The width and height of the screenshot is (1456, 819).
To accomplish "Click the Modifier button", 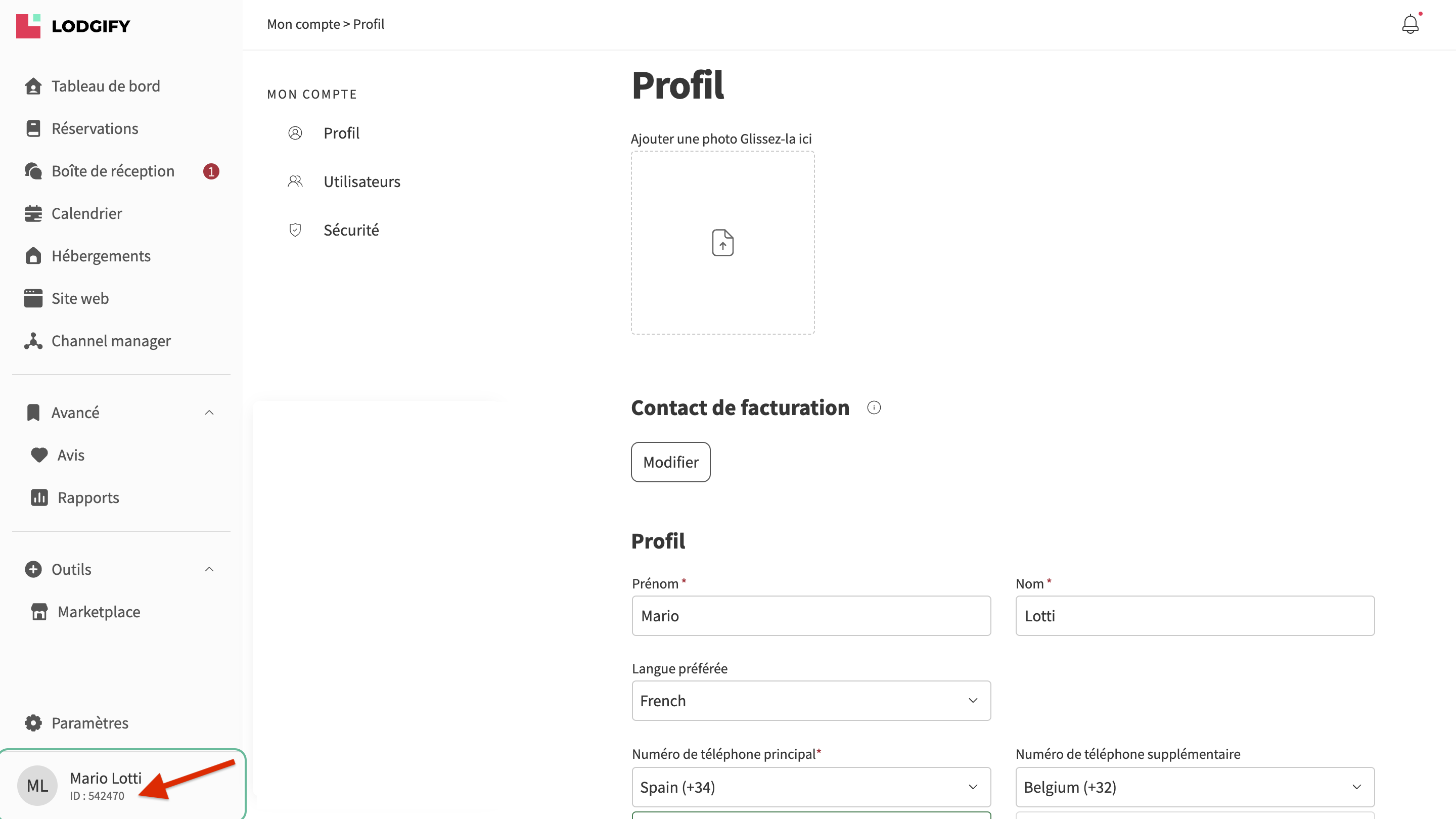I will point(670,462).
